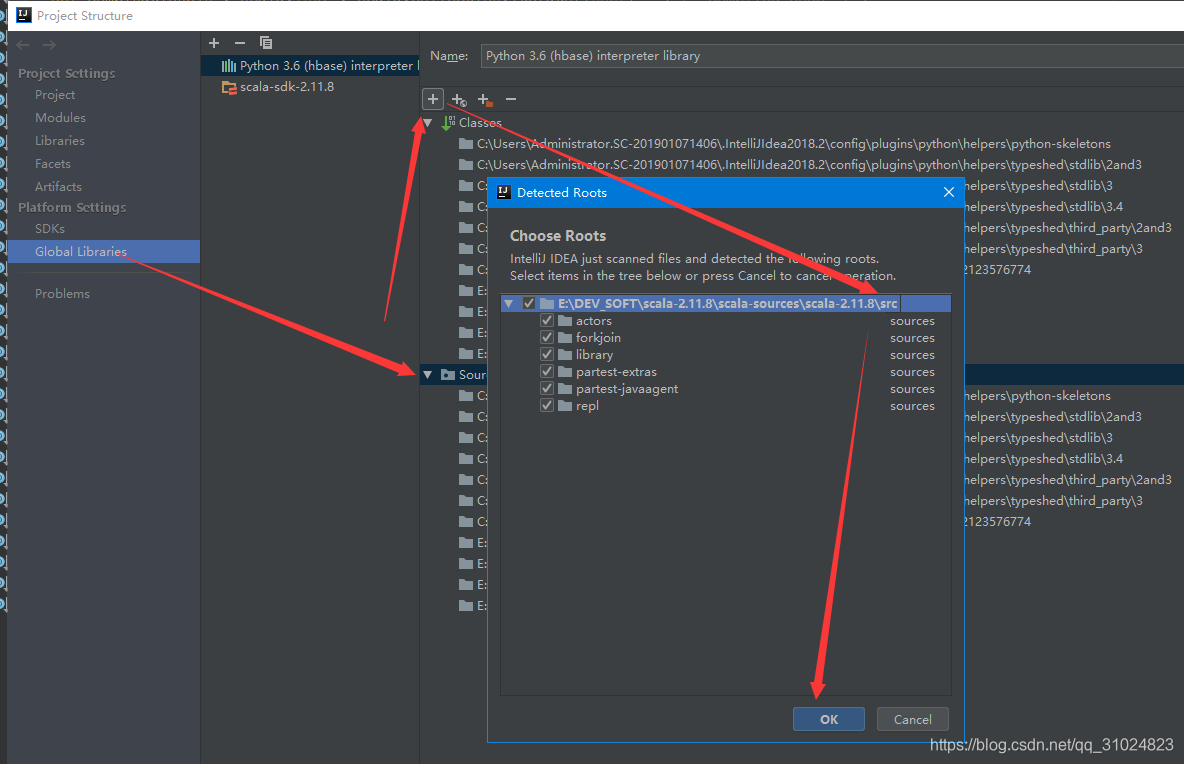
Task: Select the partest-javaagent folder row
Action: [x=726, y=389]
